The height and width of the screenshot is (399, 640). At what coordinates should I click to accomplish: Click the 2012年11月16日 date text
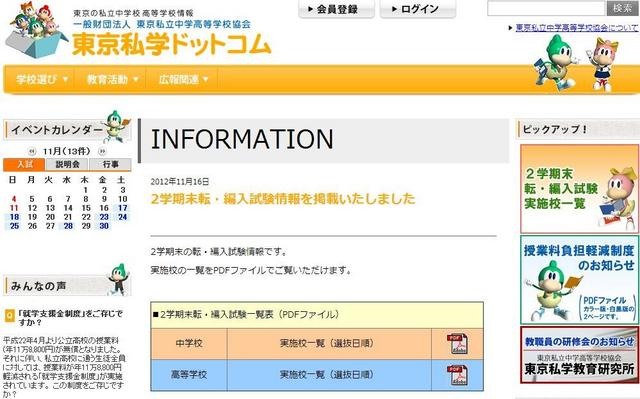point(180,182)
